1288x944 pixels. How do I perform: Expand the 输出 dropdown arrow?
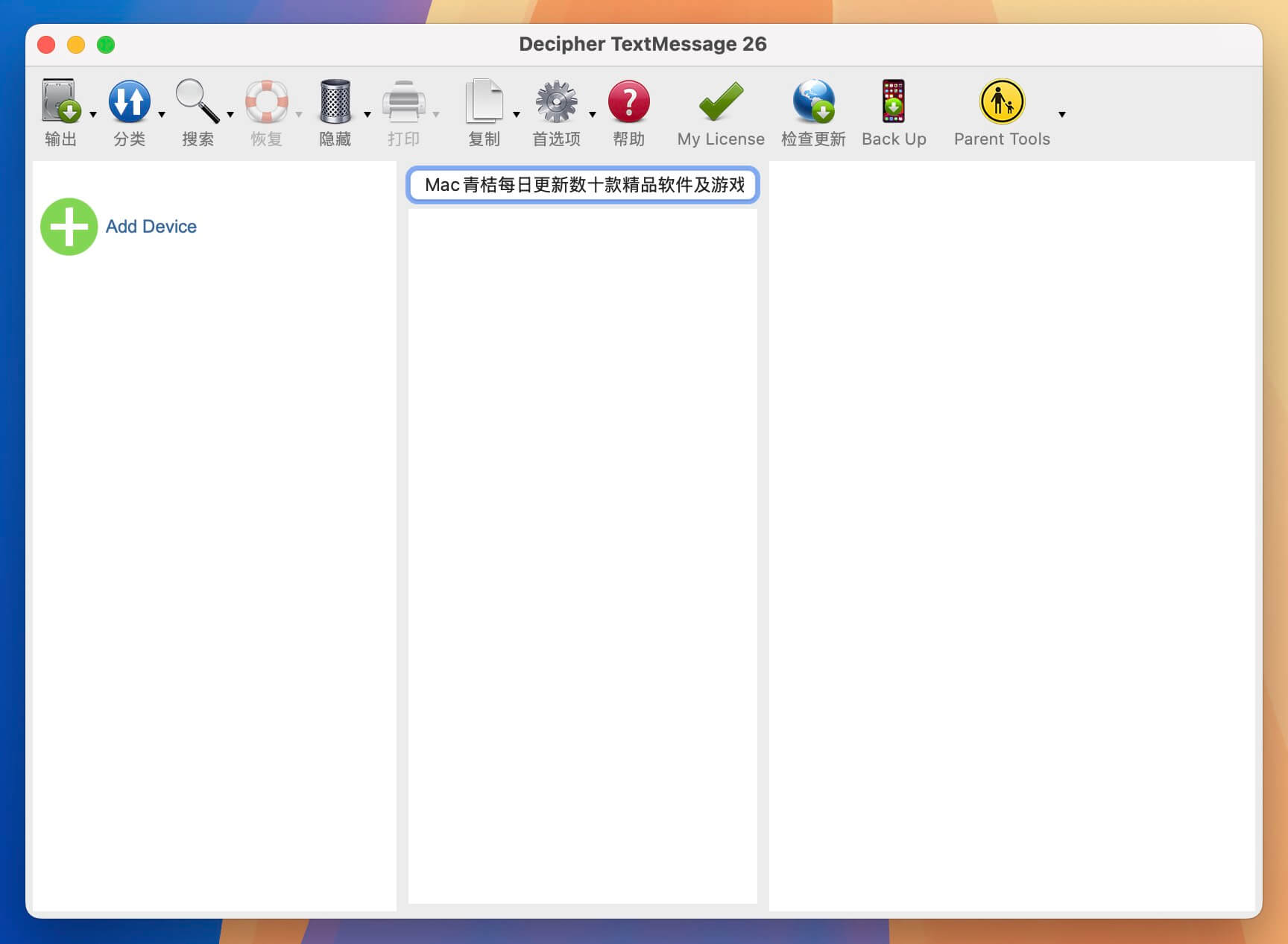pyautogui.click(x=93, y=115)
